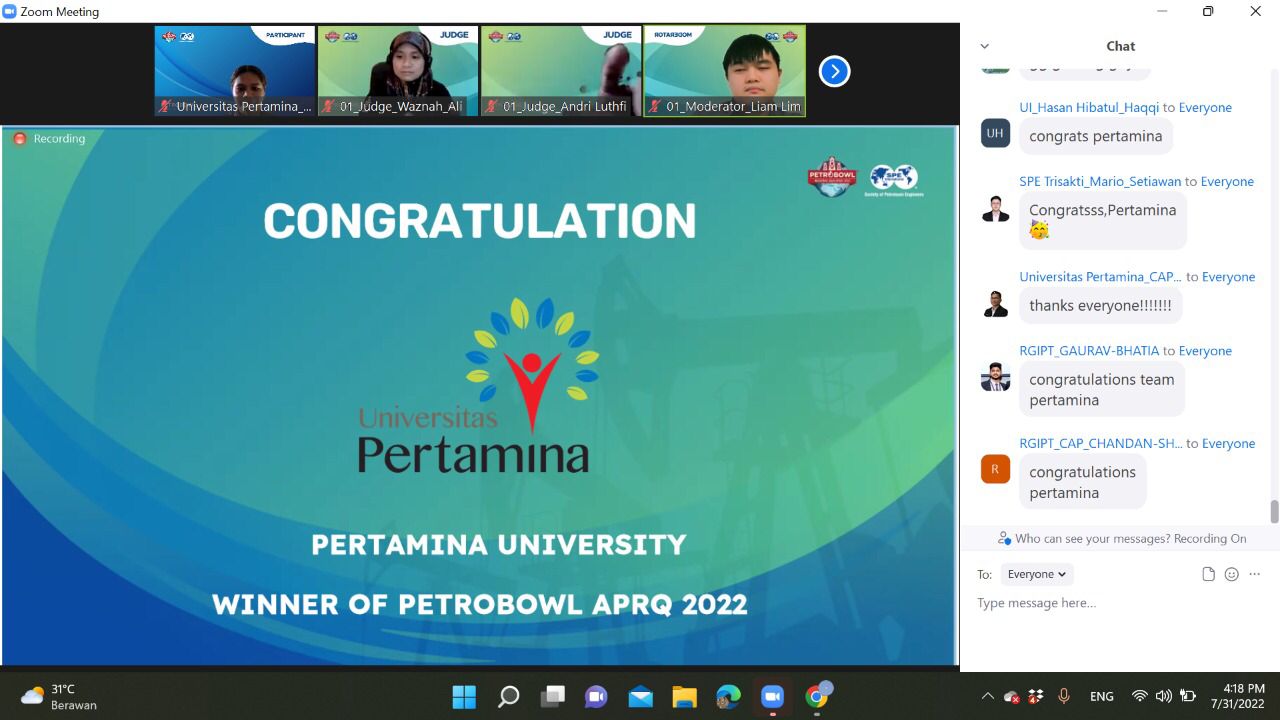Open the Windows Start menu

pos(464,696)
